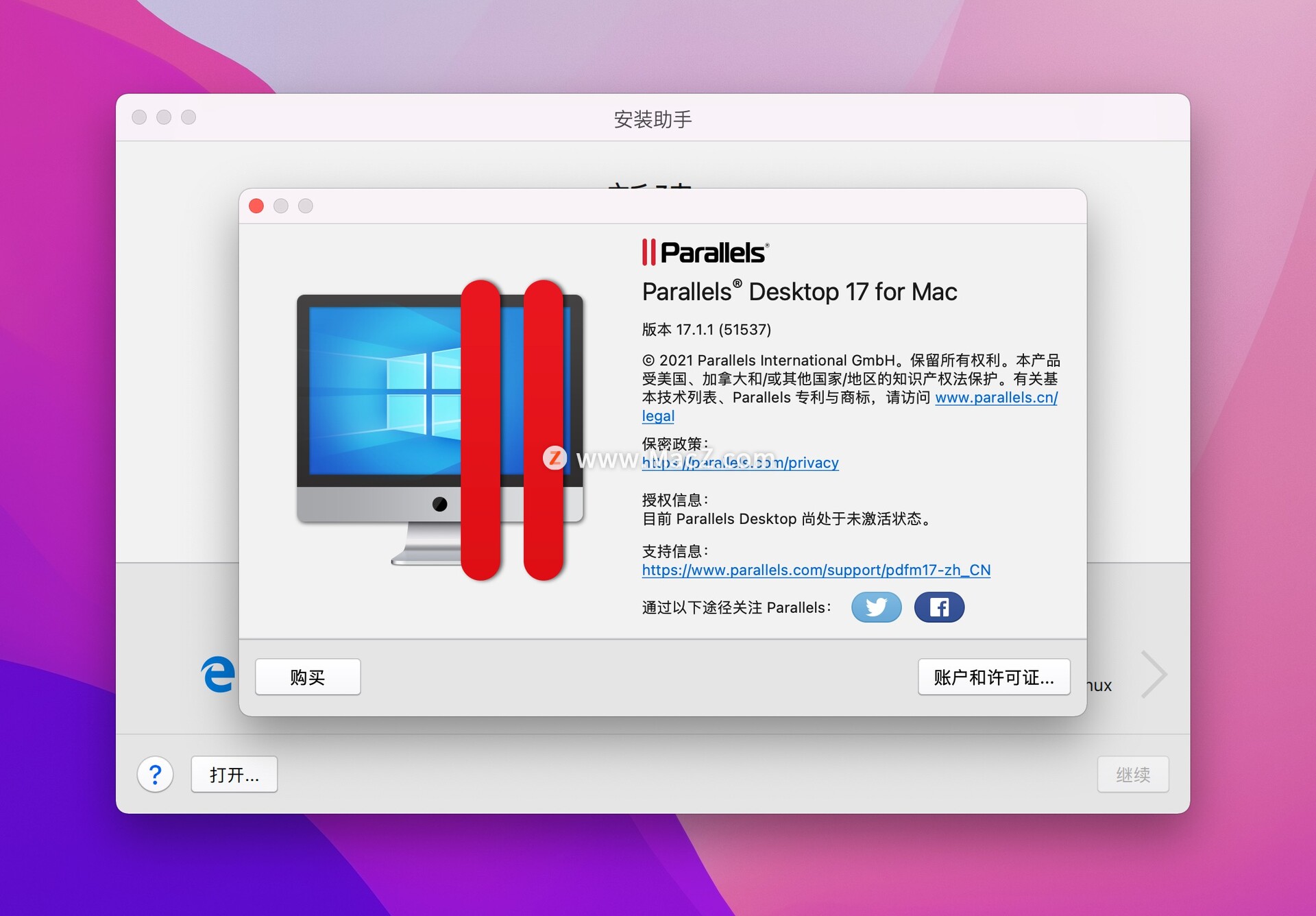This screenshot has width=1316, height=916.
Task: Close the About Parallels Desktop dialog
Action: point(256,206)
